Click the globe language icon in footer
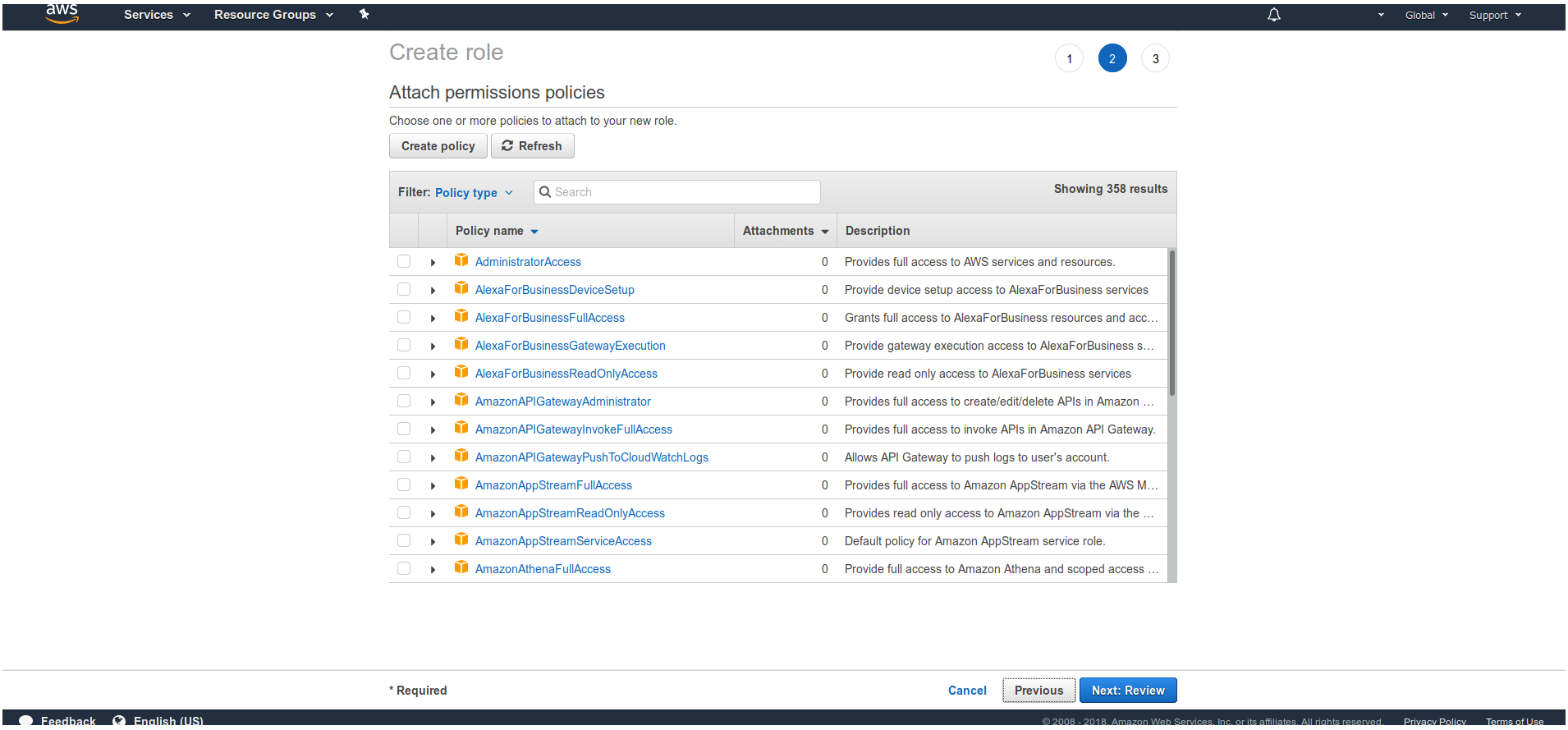 [x=119, y=720]
